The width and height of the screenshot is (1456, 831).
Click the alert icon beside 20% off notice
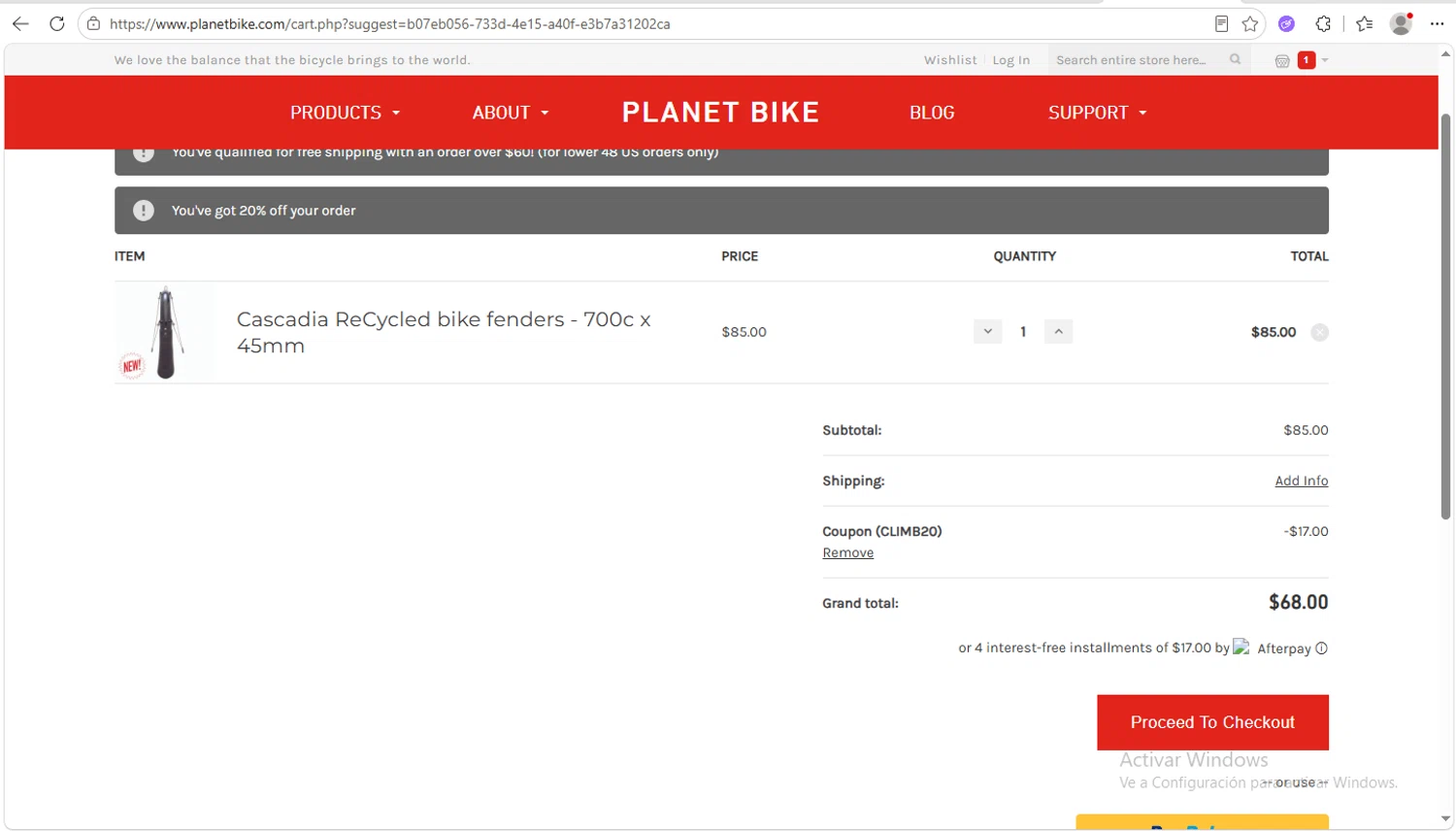(x=144, y=211)
